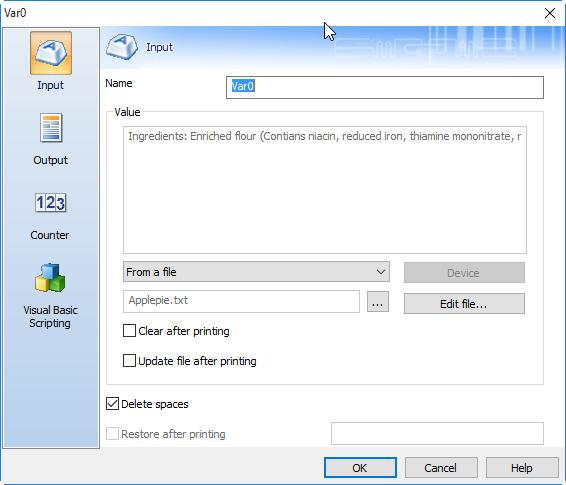Viewport: 566px width, 485px height.
Task: Expand source type combo box arrow
Action: coord(380,272)
